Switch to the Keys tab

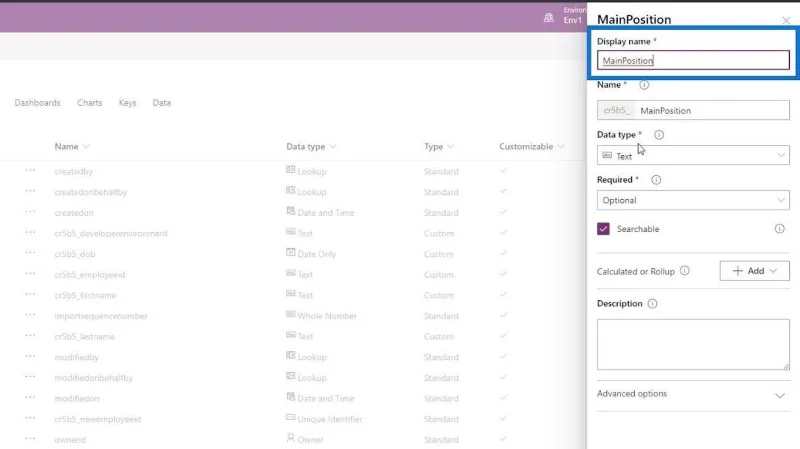128,103
